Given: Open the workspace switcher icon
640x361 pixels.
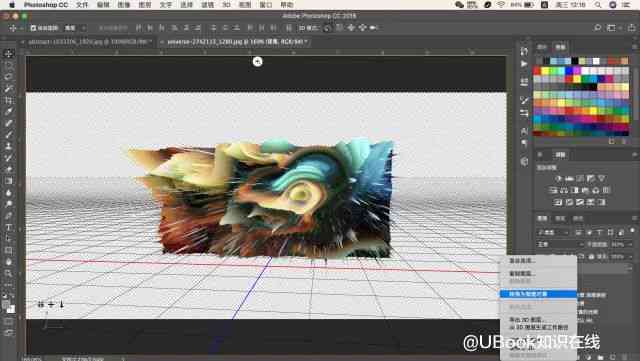Looking at the screenshot, I should tap(611, 28).
